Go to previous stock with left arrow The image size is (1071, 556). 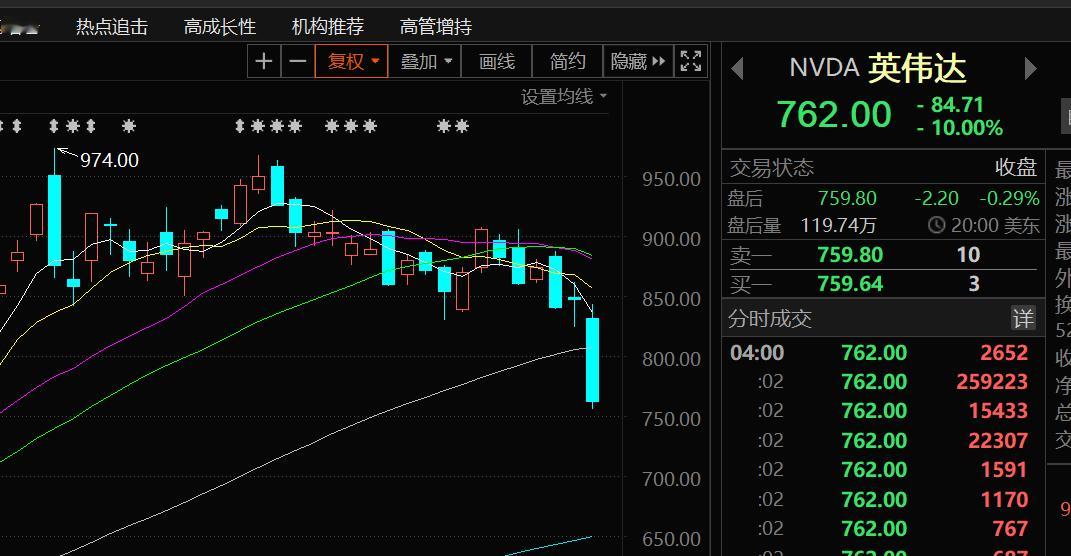pyautogui.click(x=737, y=68)
